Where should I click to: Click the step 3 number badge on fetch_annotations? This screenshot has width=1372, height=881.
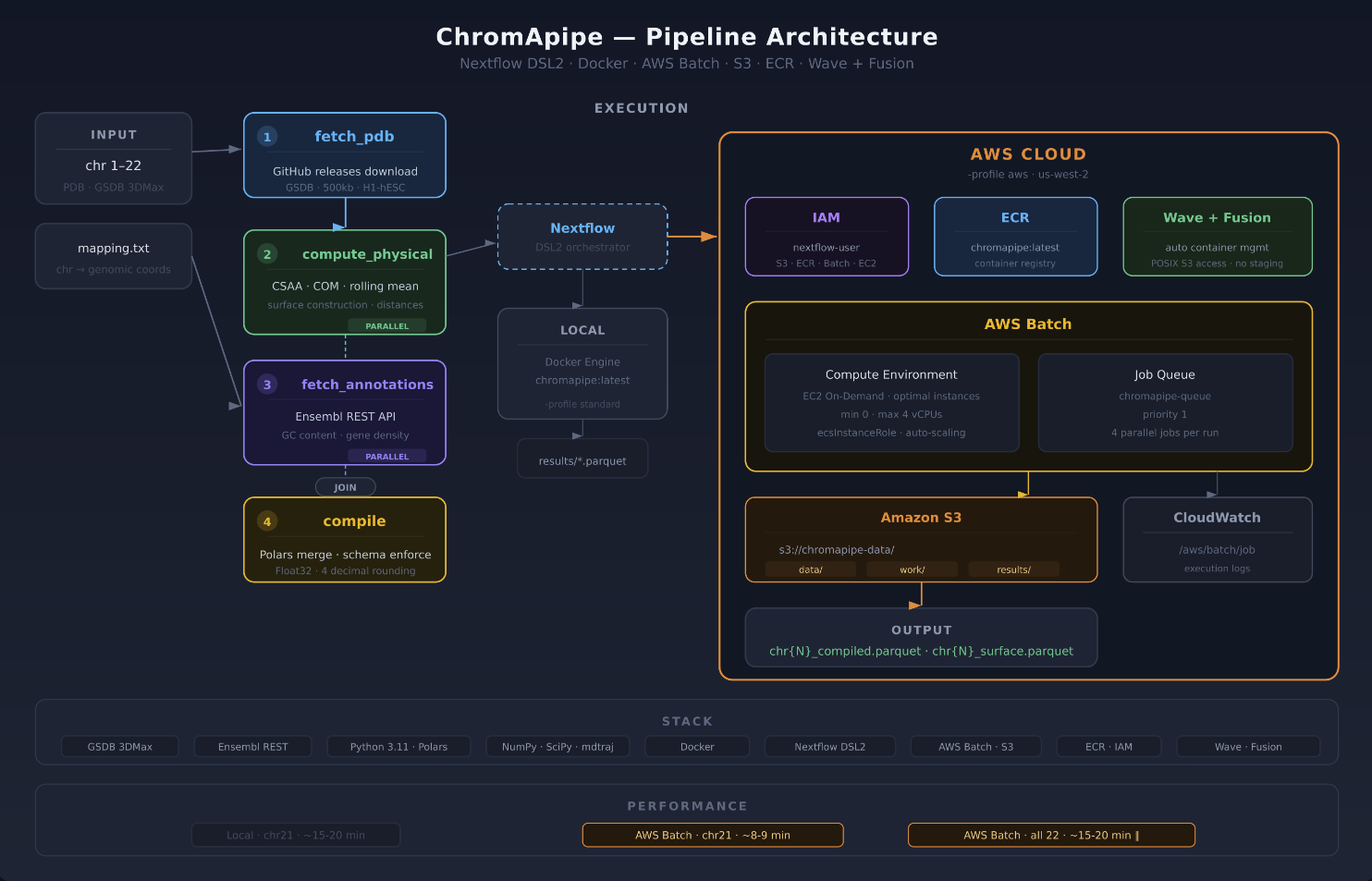(267, 385)
